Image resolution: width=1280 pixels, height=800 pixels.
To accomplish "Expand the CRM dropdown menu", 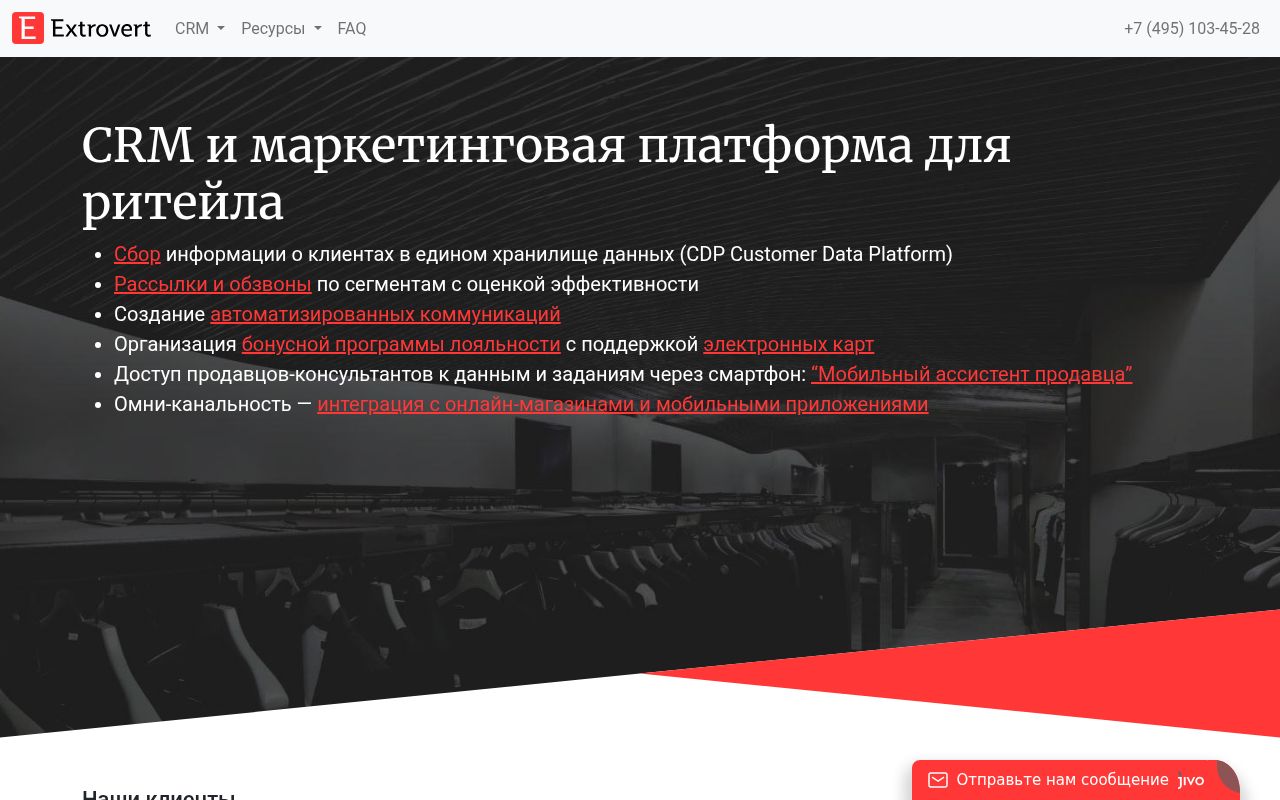I will pos(199,28).
